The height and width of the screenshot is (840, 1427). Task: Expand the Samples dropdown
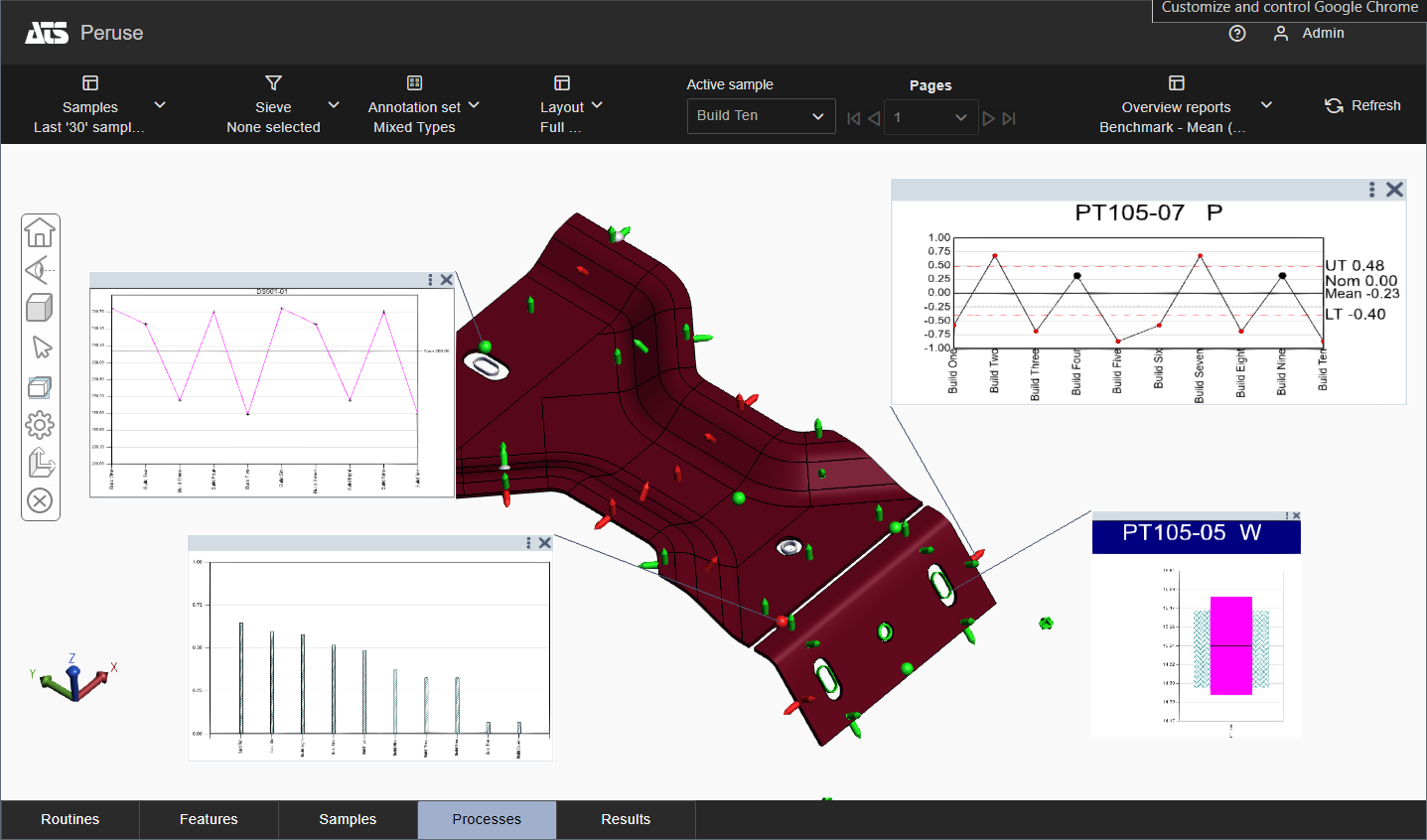159,105
